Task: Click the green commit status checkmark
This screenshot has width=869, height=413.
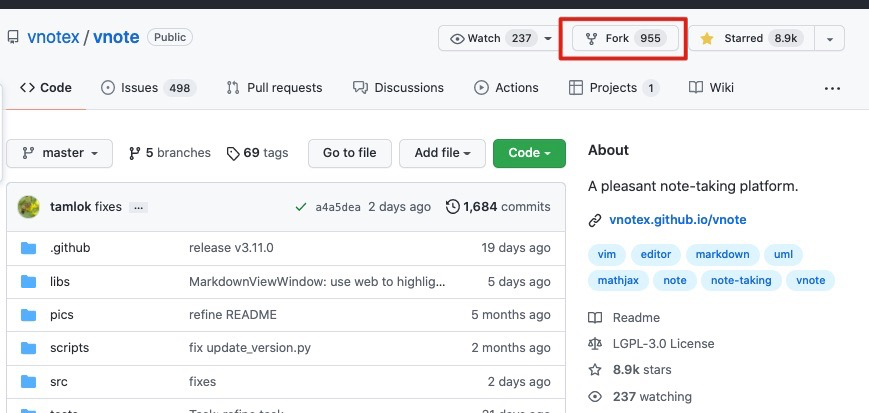Action: 301,207
